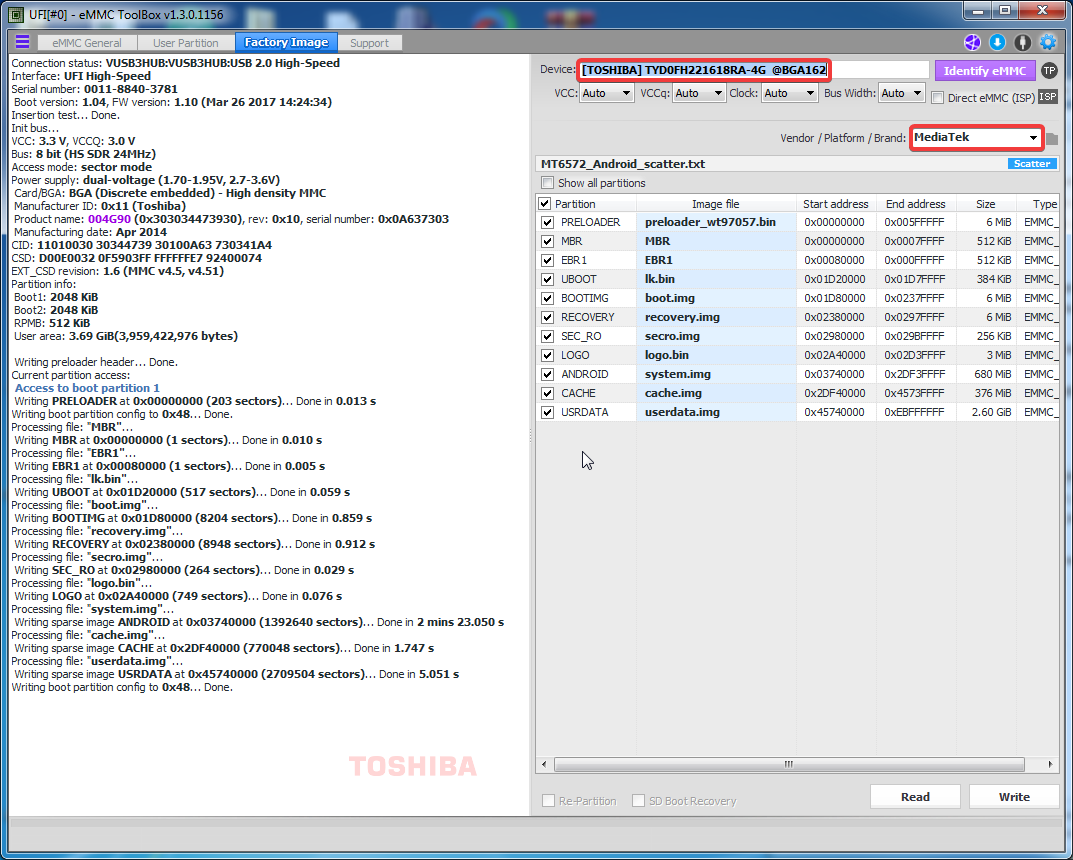Click the boot.img image file cell
1073x860 pixels.
click(x=716, y=298)
